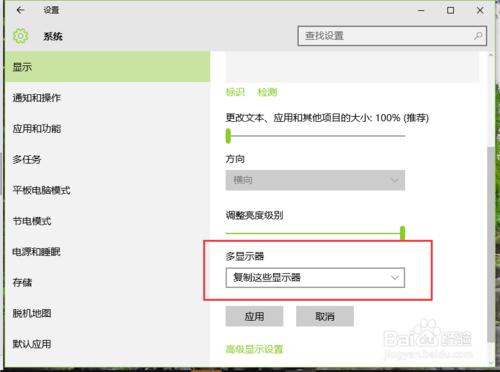Maximize the Settings window
500x372 pixels.
pyautogui.click(x=450, y=10)
